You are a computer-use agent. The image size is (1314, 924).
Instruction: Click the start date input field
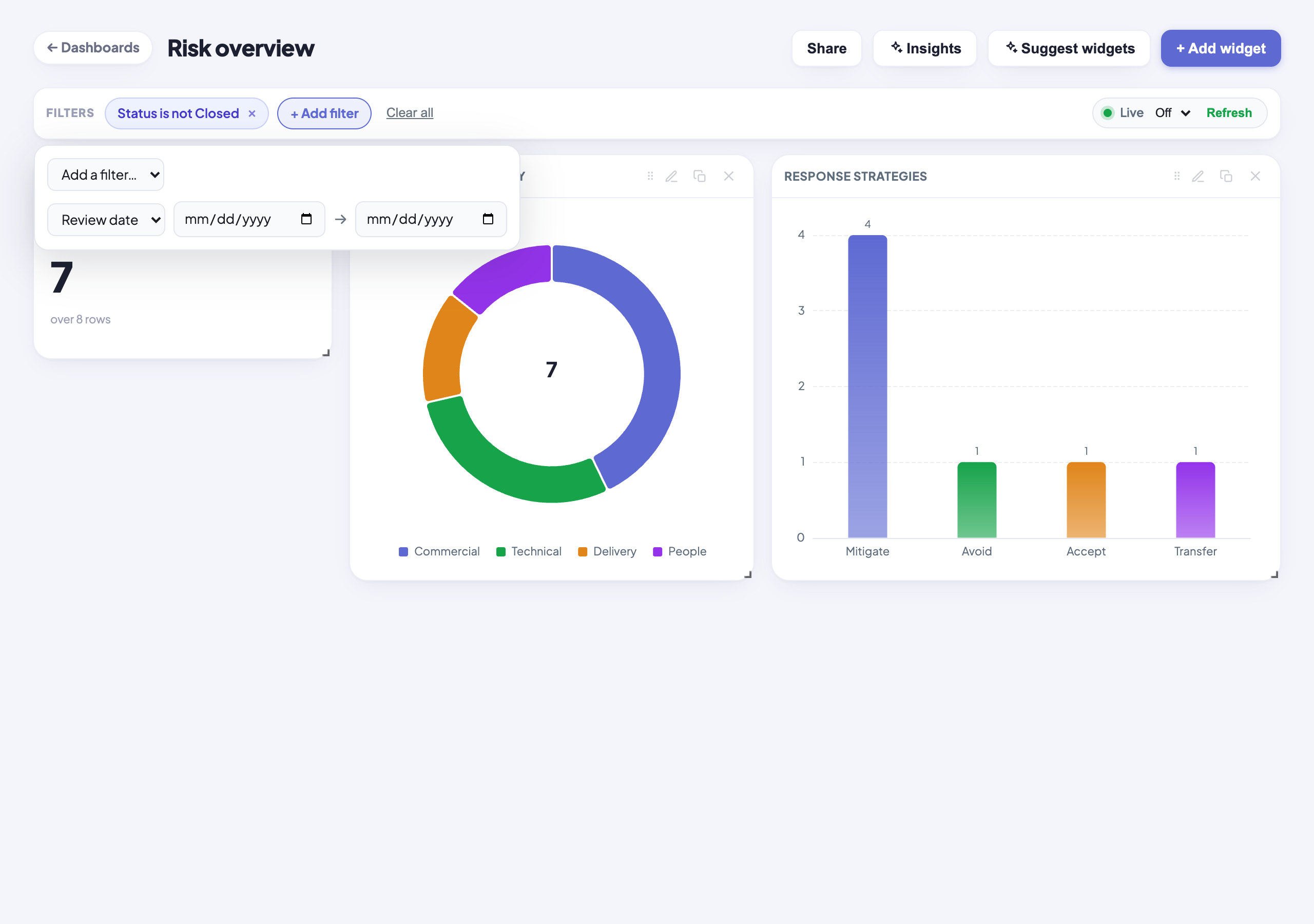click(x=249, y=219)
